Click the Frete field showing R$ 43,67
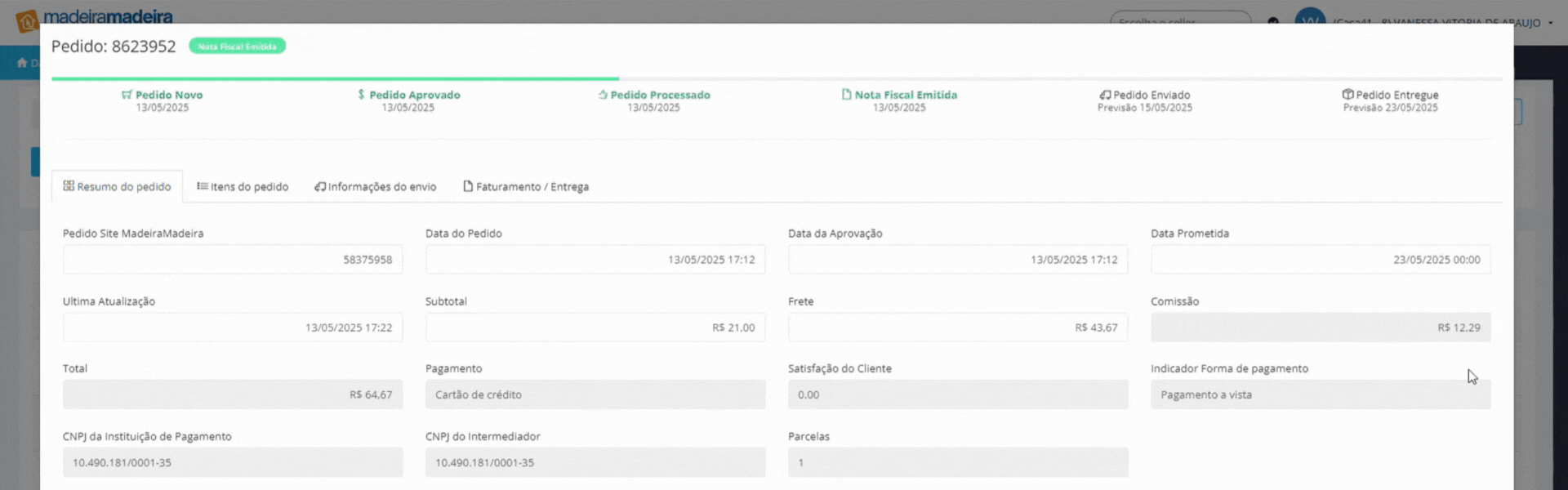The image size is (1568, 490). pos(958,327)
